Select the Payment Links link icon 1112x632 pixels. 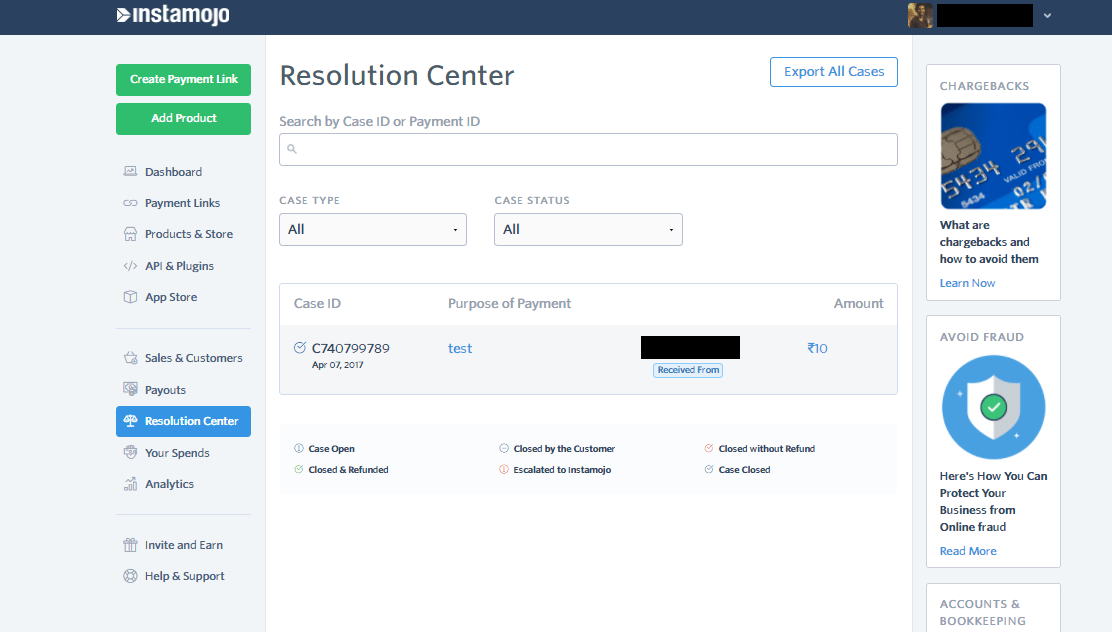coord(130,202)
